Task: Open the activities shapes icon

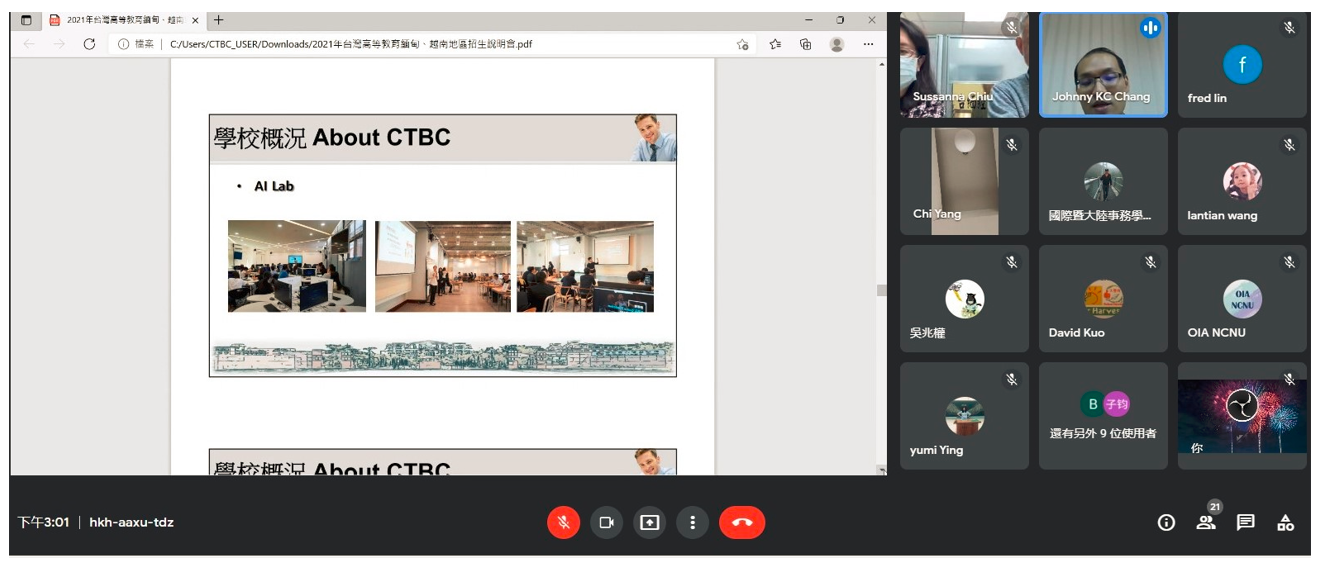Action: click(1286, 522)
